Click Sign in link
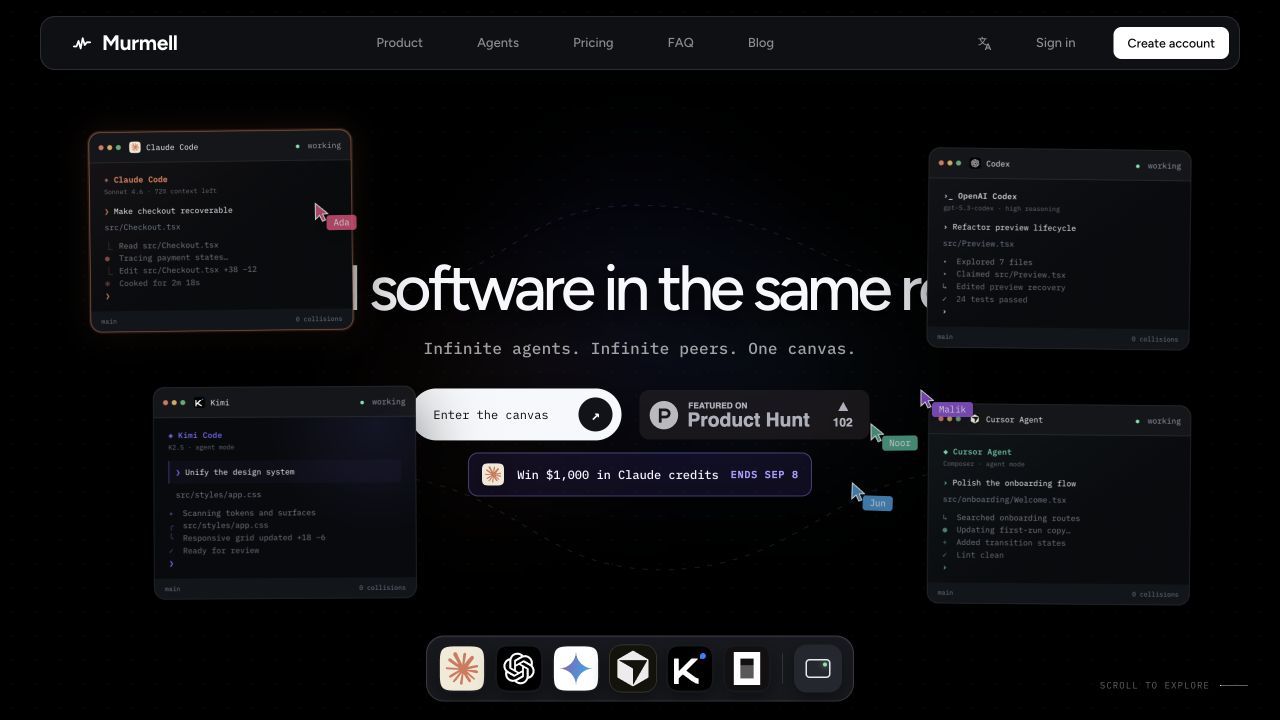Viewport: 1280px width, 720px height. click(1056, 43)
